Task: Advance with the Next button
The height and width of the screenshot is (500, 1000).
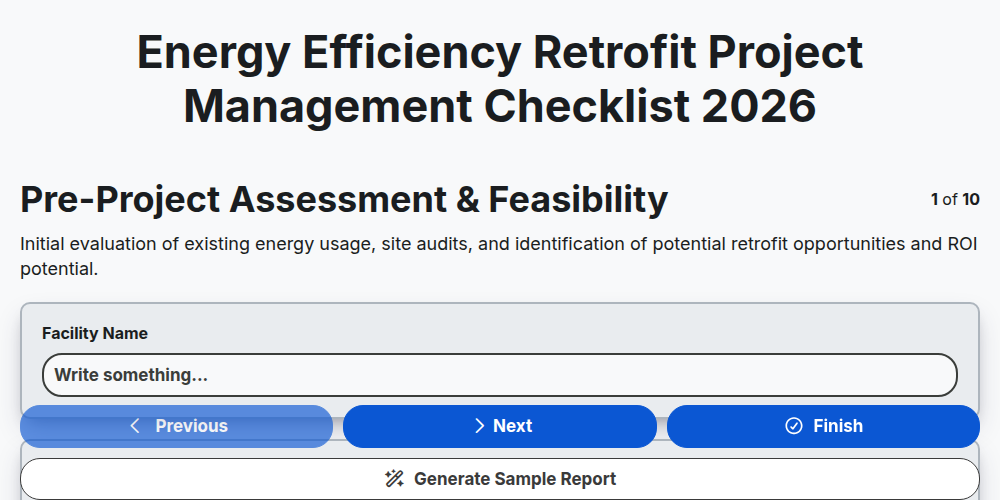Action: tap(499, 426)
